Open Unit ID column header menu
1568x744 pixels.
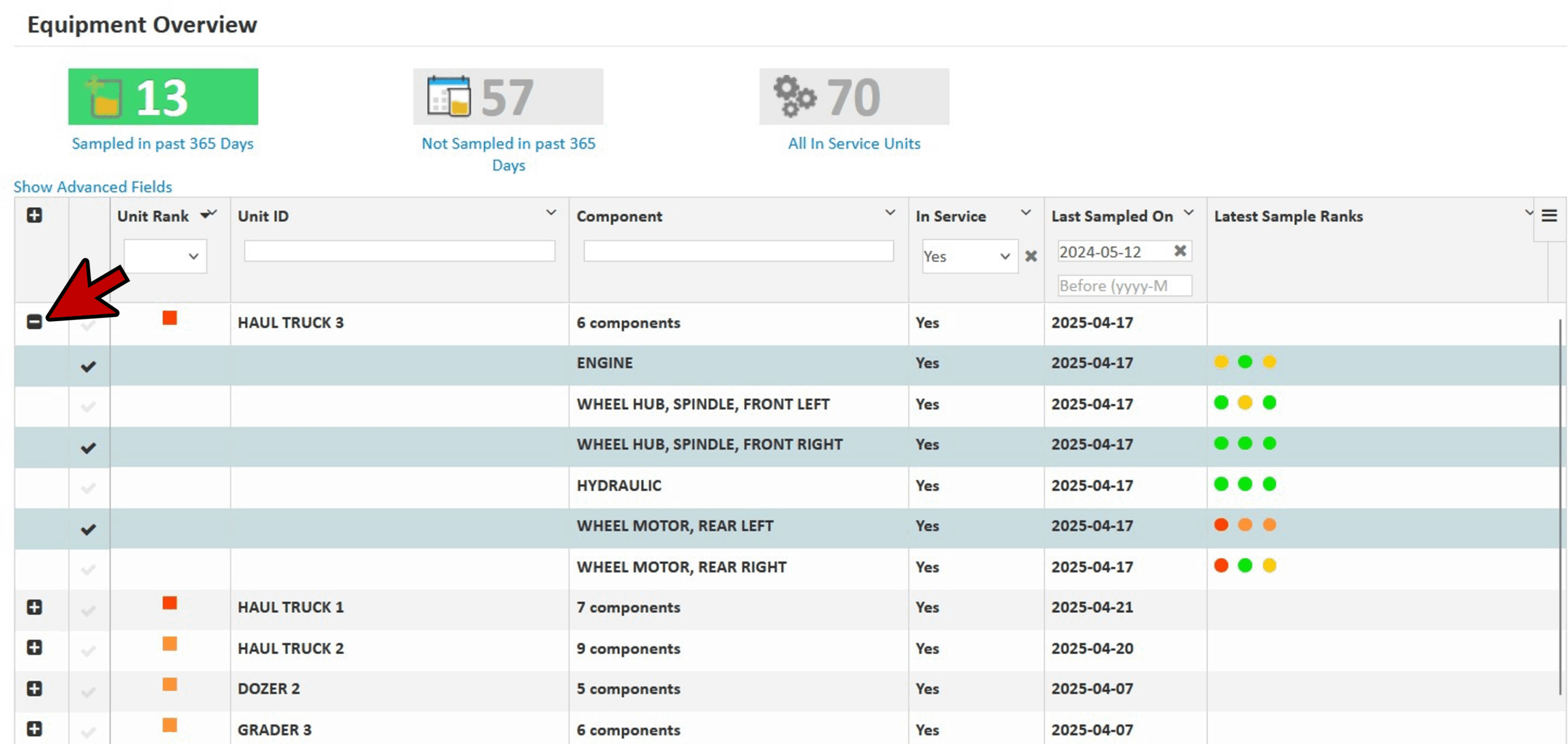click(x=551, y=213)
